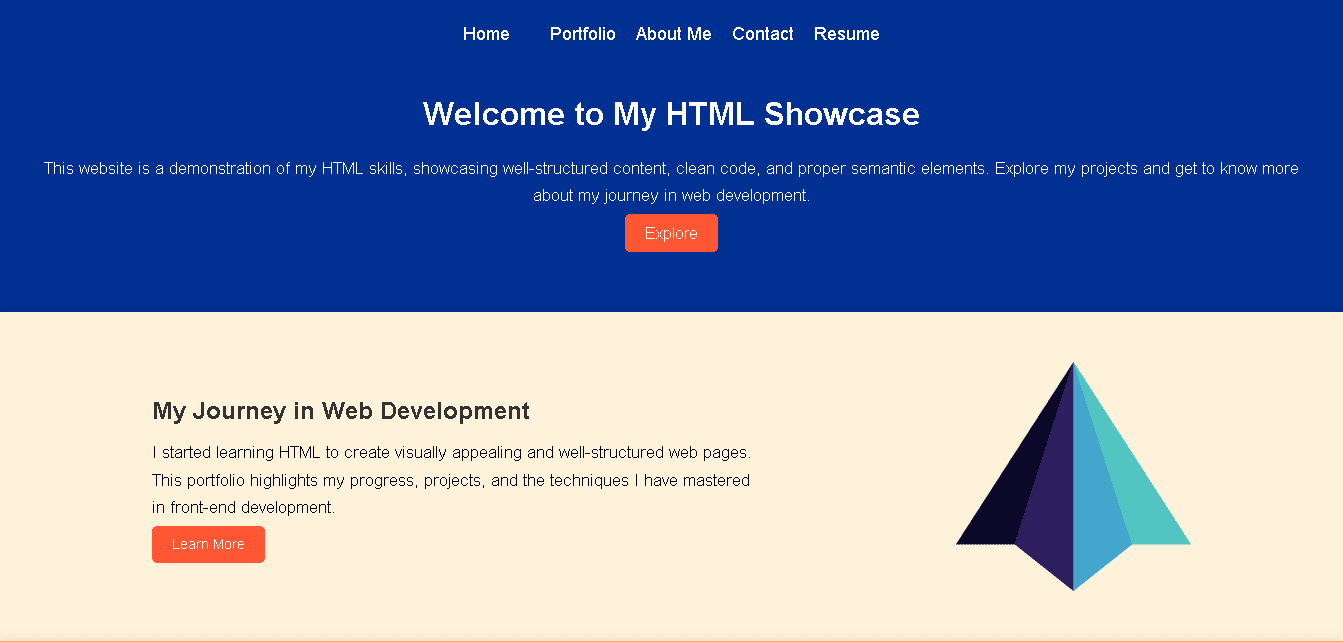
Task: Navigate to the About Me page
Action: point(673,34)
